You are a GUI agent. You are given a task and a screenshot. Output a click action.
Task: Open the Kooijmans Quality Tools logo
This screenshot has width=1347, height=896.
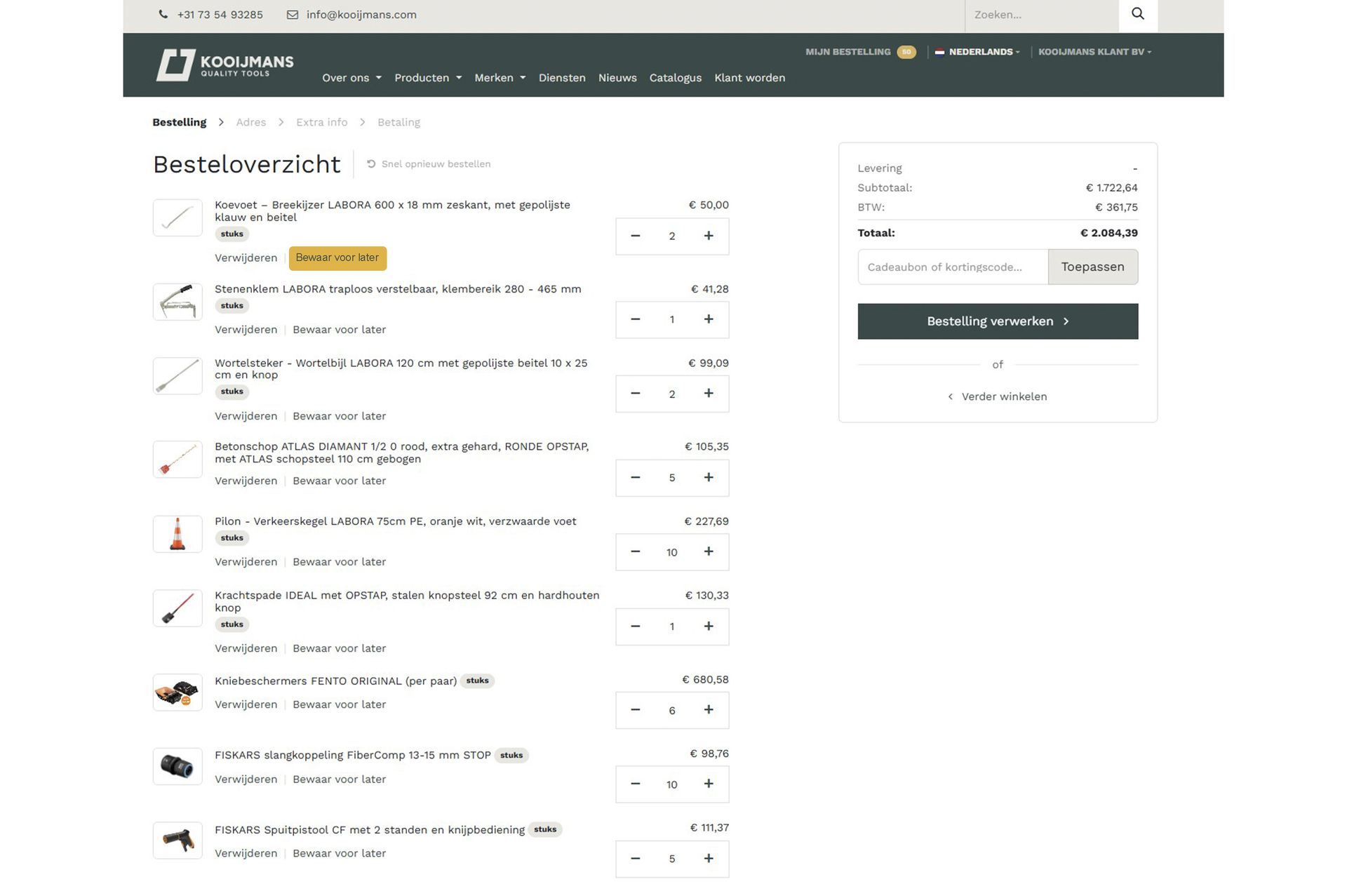tap(224, 65)
